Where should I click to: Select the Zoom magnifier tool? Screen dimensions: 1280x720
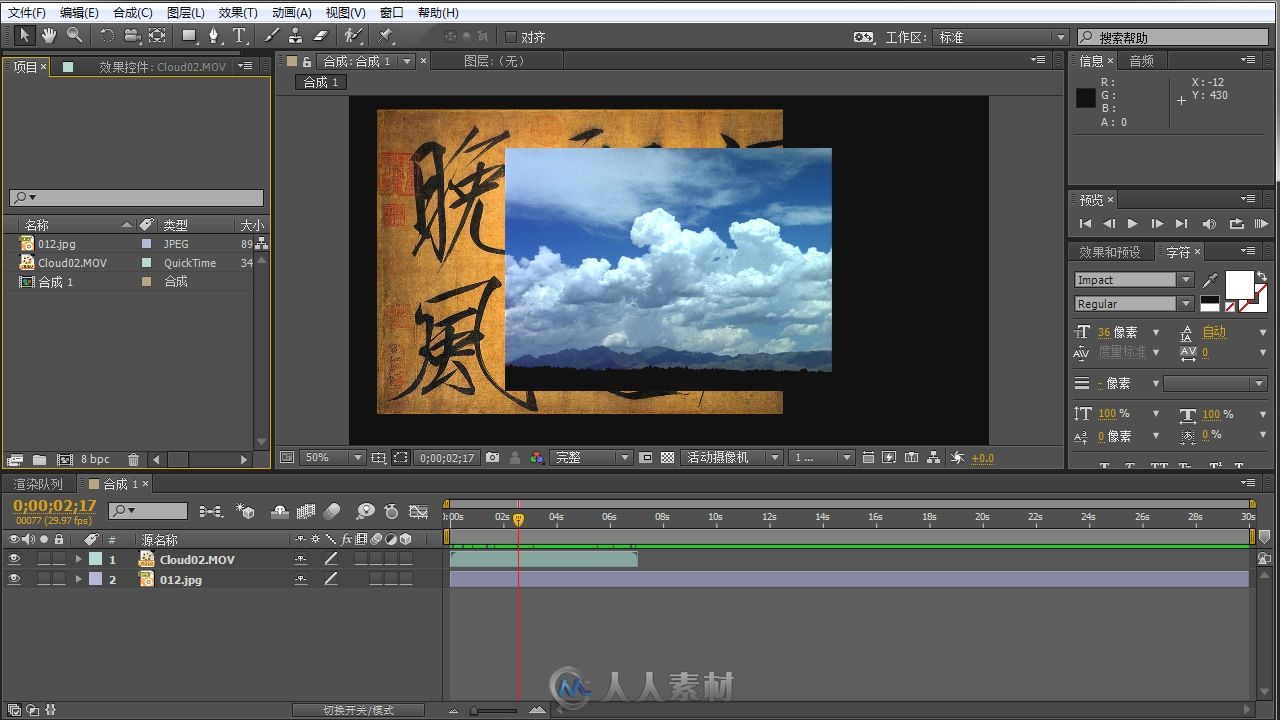tap(74, 36)
